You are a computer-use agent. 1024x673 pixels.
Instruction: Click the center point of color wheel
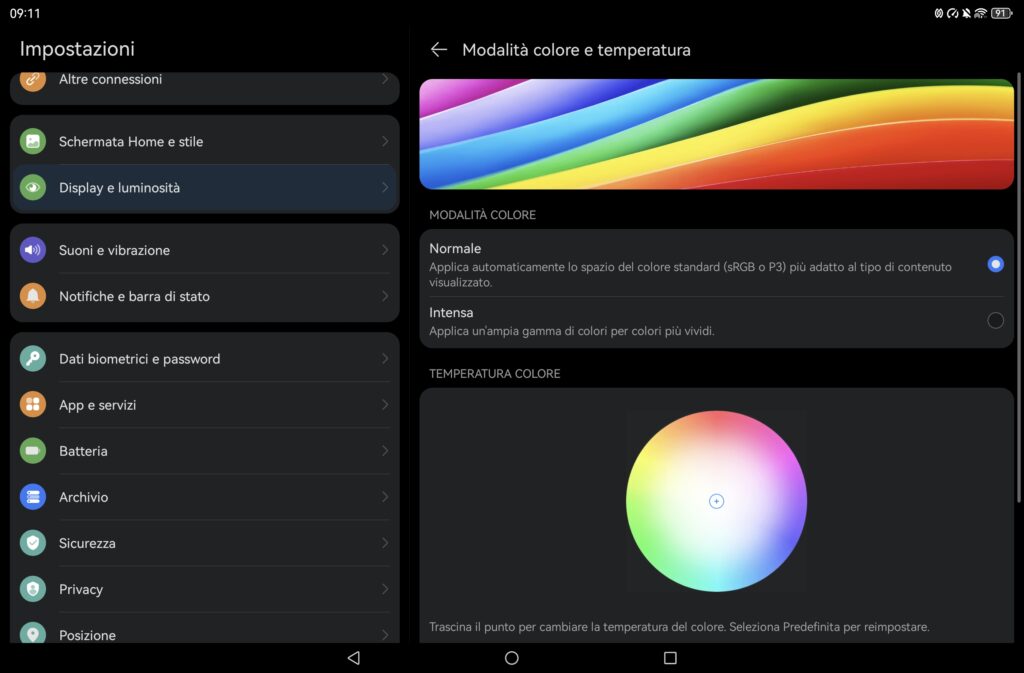(716, 501)
